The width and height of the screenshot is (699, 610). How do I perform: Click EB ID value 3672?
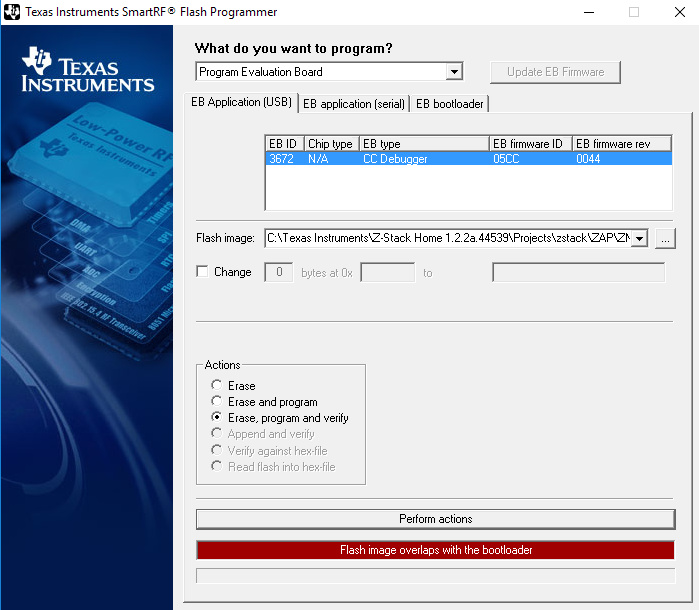(x=281, y=159)
